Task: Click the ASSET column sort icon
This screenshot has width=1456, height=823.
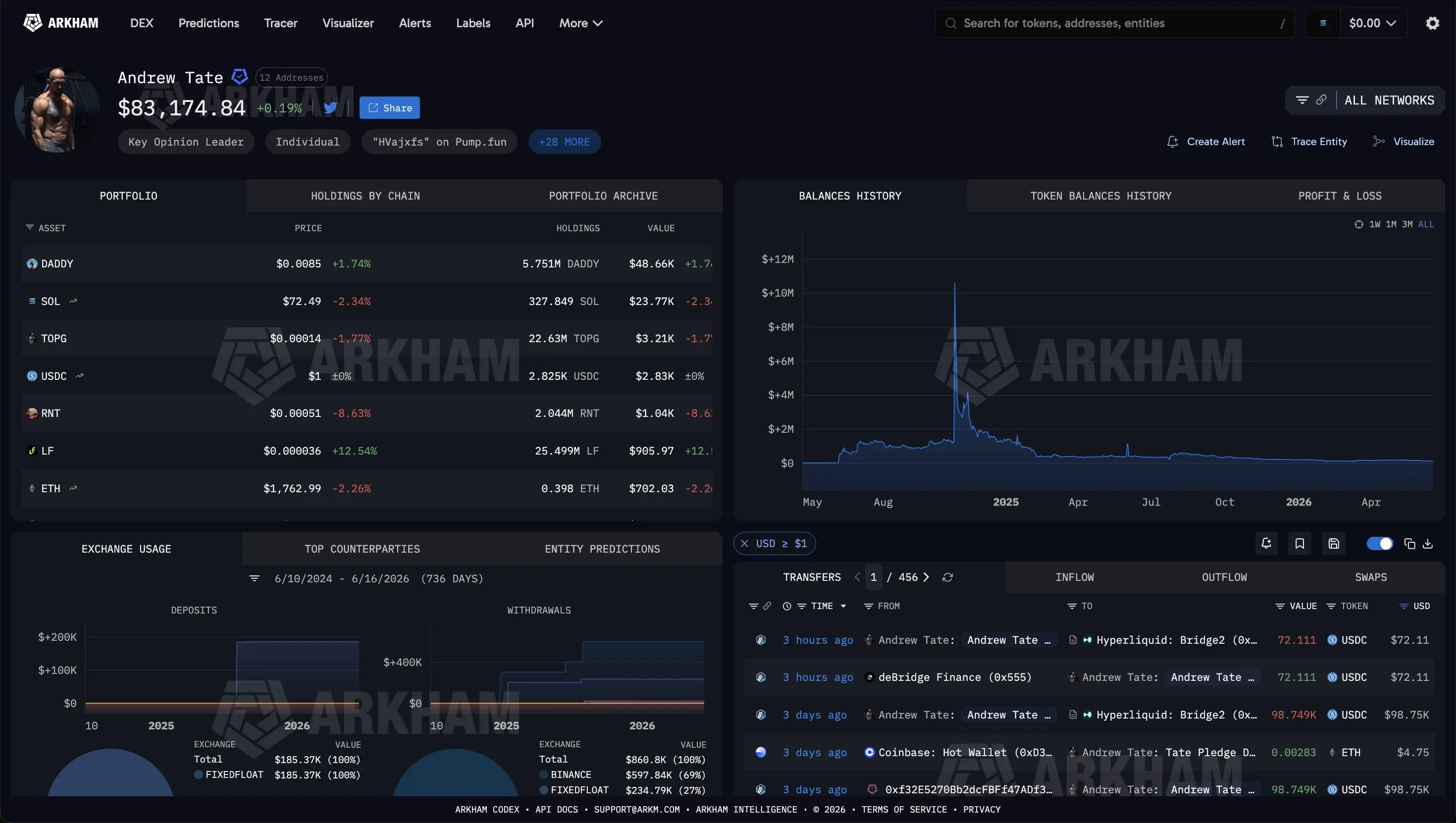Action: pos(29,227)
